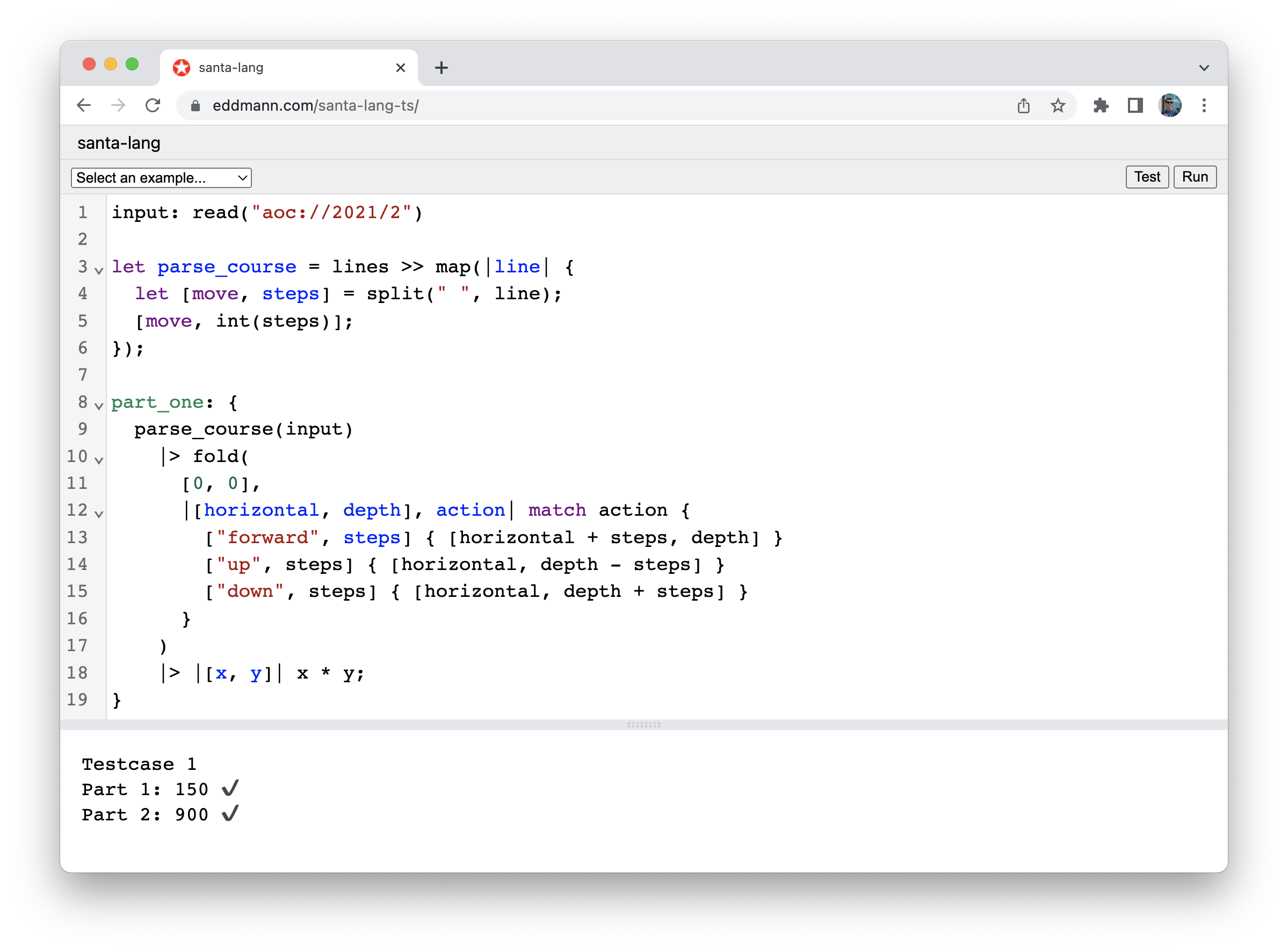
Task: Click the santa-lang favicon icon
Action: pos(195,67)
